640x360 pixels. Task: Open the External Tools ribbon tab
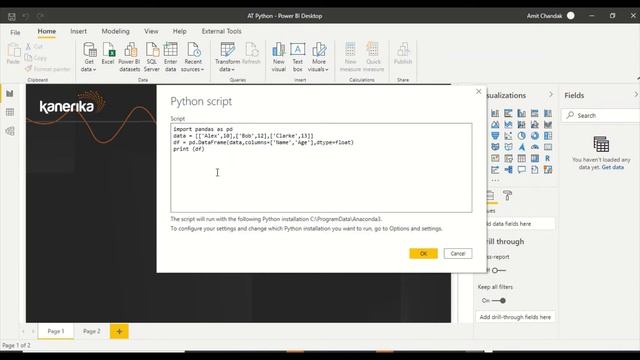[222, 31]
